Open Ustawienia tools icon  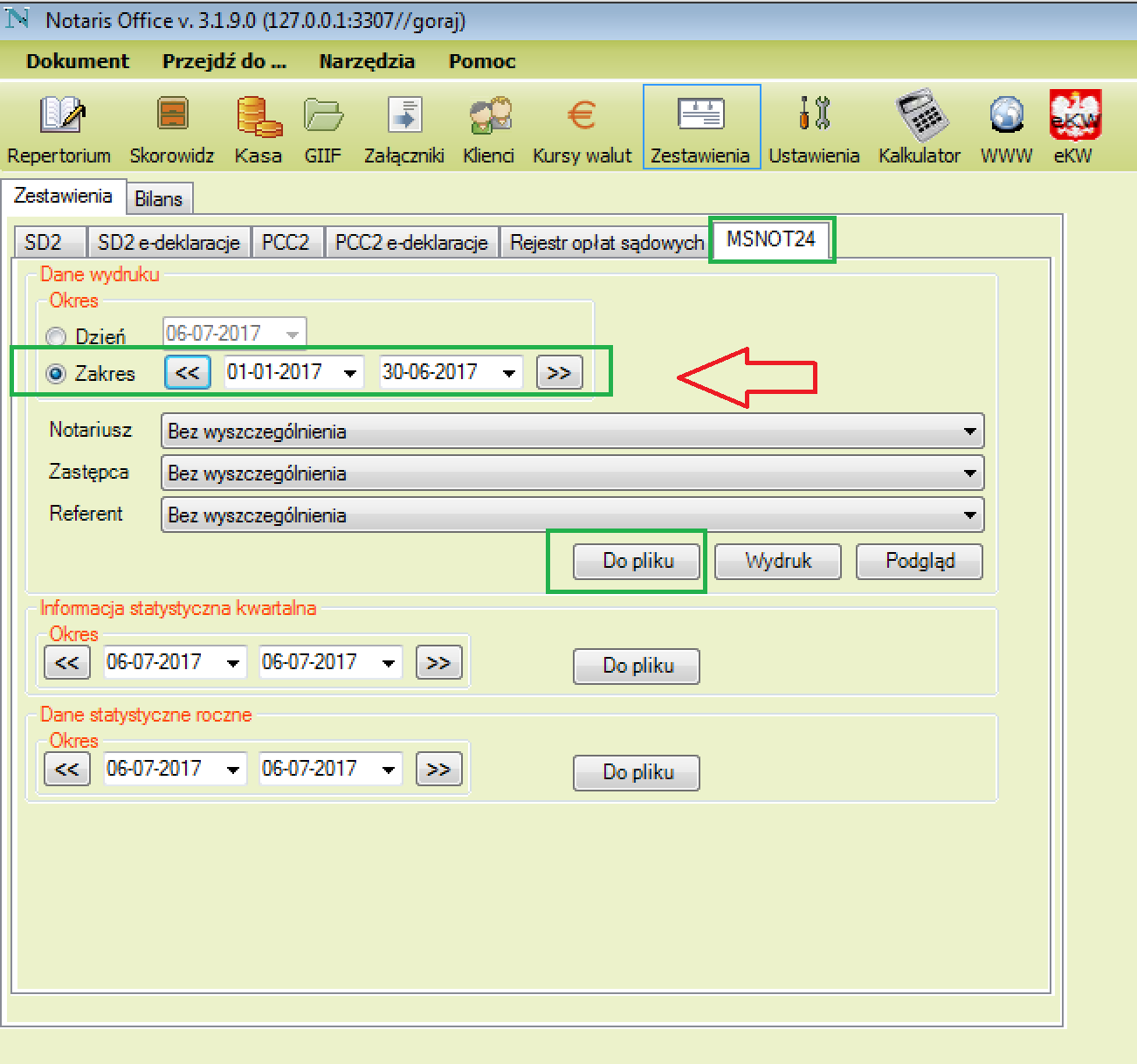click(x=814, y=114)
